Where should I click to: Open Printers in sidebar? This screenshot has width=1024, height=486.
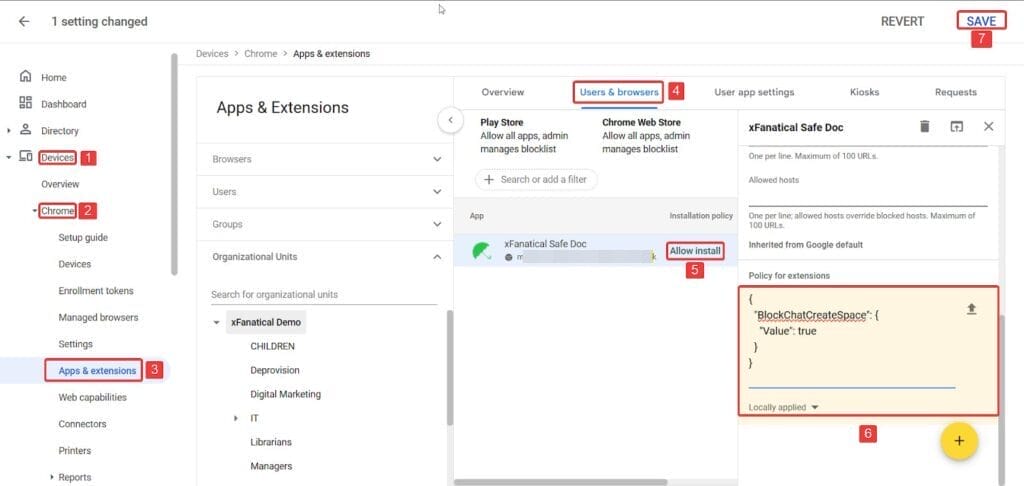coord(74,451)
